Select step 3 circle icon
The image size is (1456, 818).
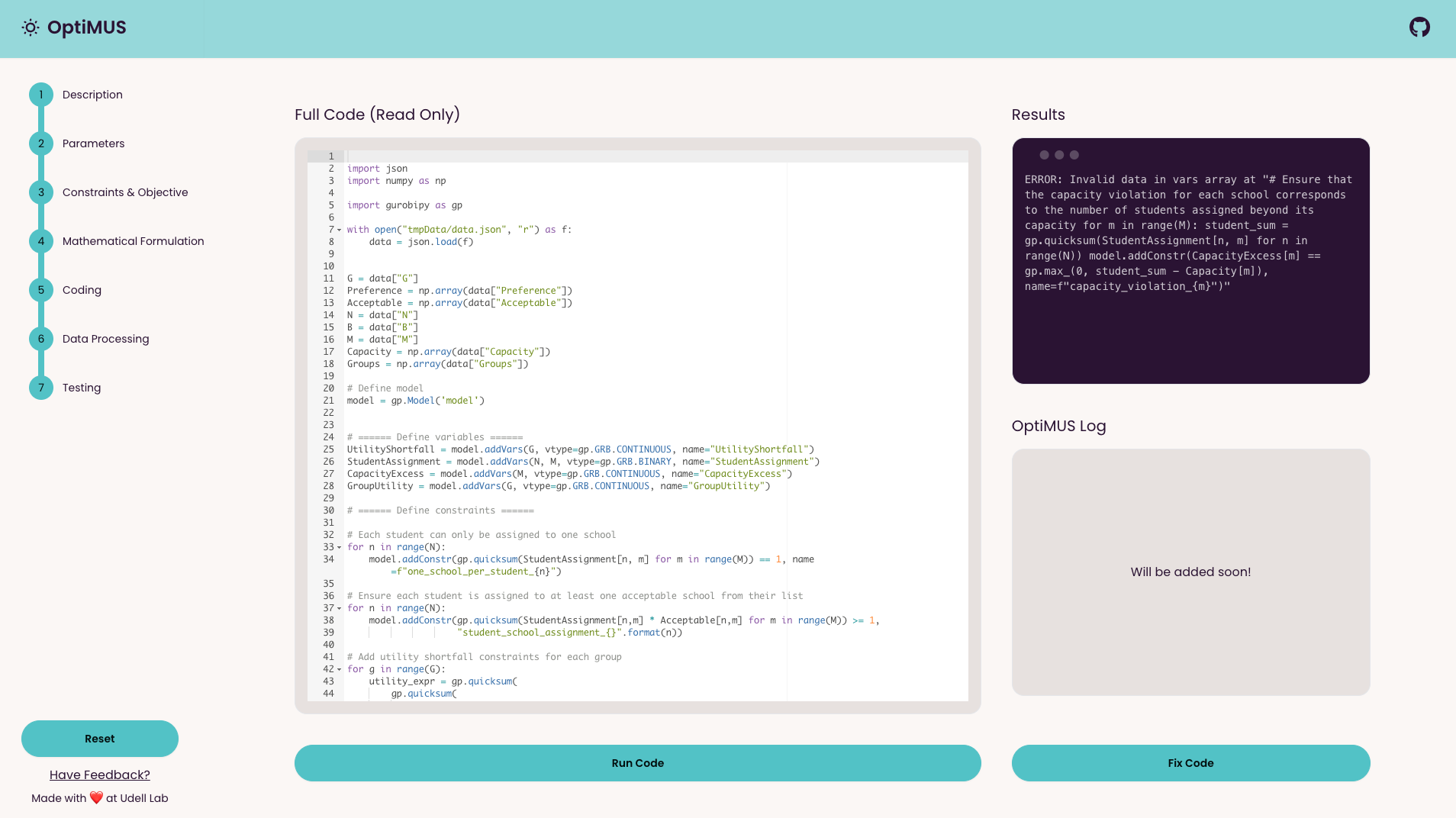click(x=41, y=192)
